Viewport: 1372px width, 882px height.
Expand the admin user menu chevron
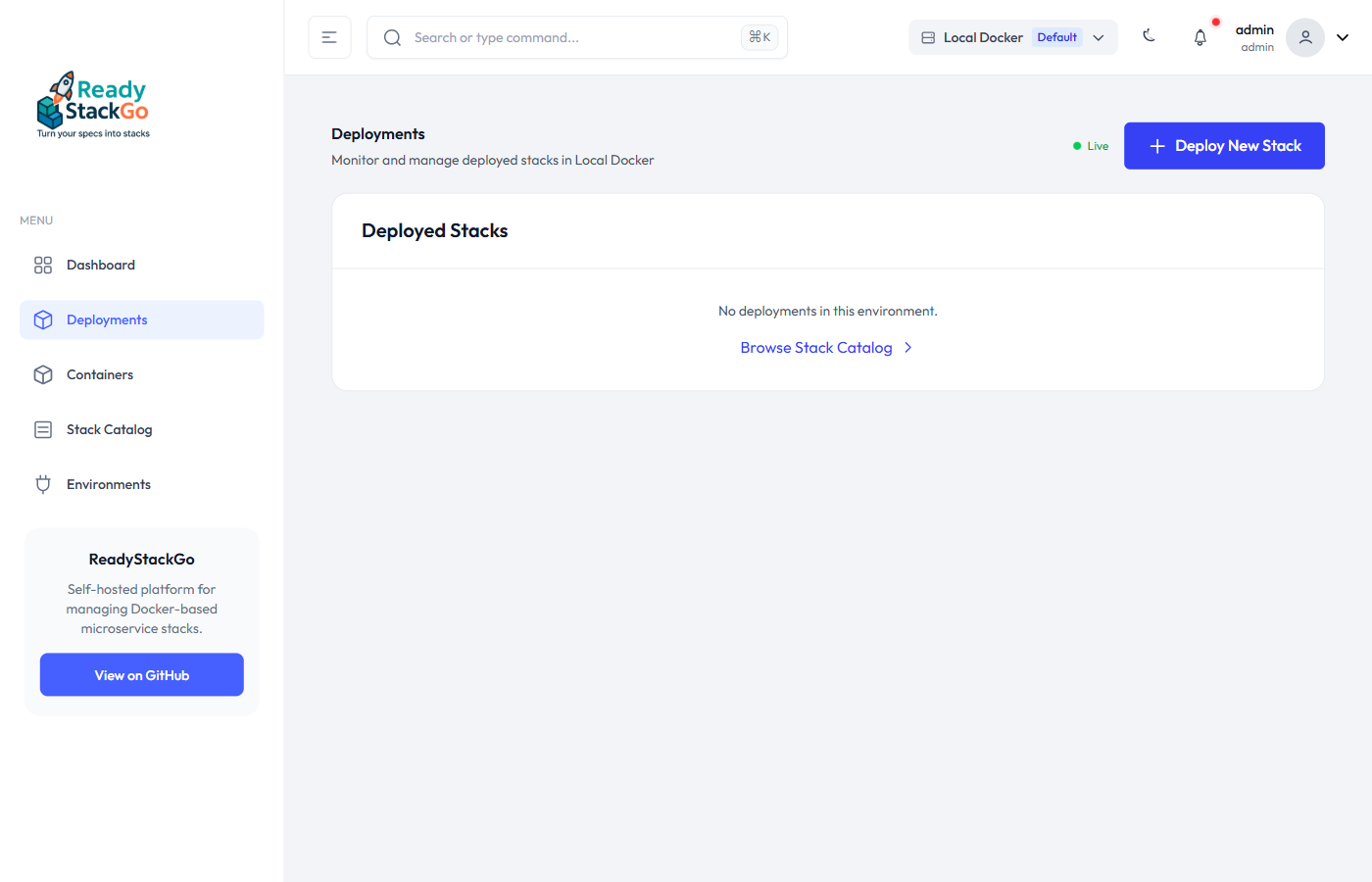point(1343,37)
